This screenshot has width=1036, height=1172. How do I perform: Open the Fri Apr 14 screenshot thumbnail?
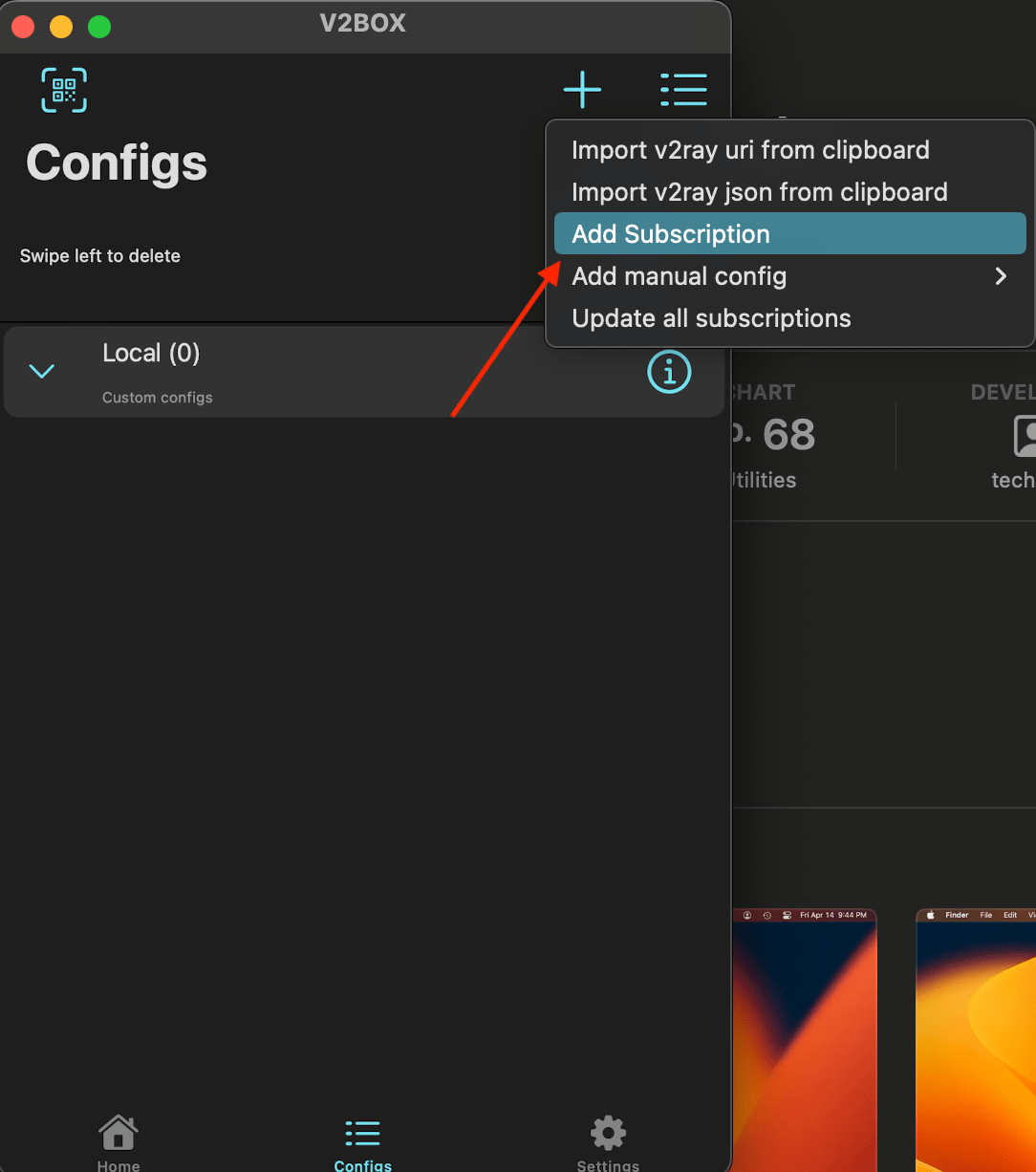pyautogui.click(x=805, y=1040)
